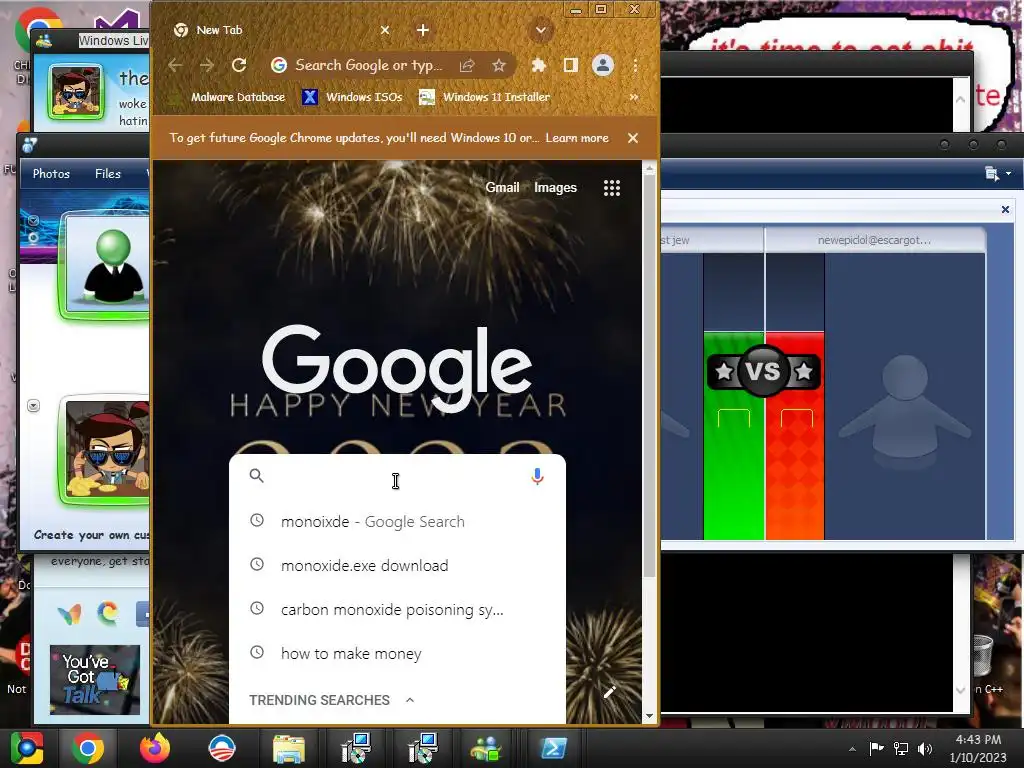
Task: Open the Malware Database bookmark
Action: (x=226, y=97)
